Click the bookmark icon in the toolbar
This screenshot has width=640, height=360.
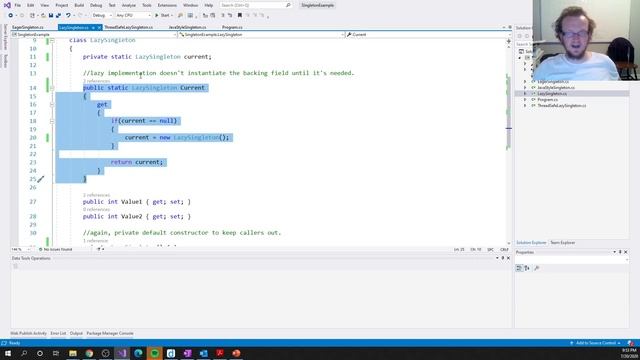click(240, 15)
